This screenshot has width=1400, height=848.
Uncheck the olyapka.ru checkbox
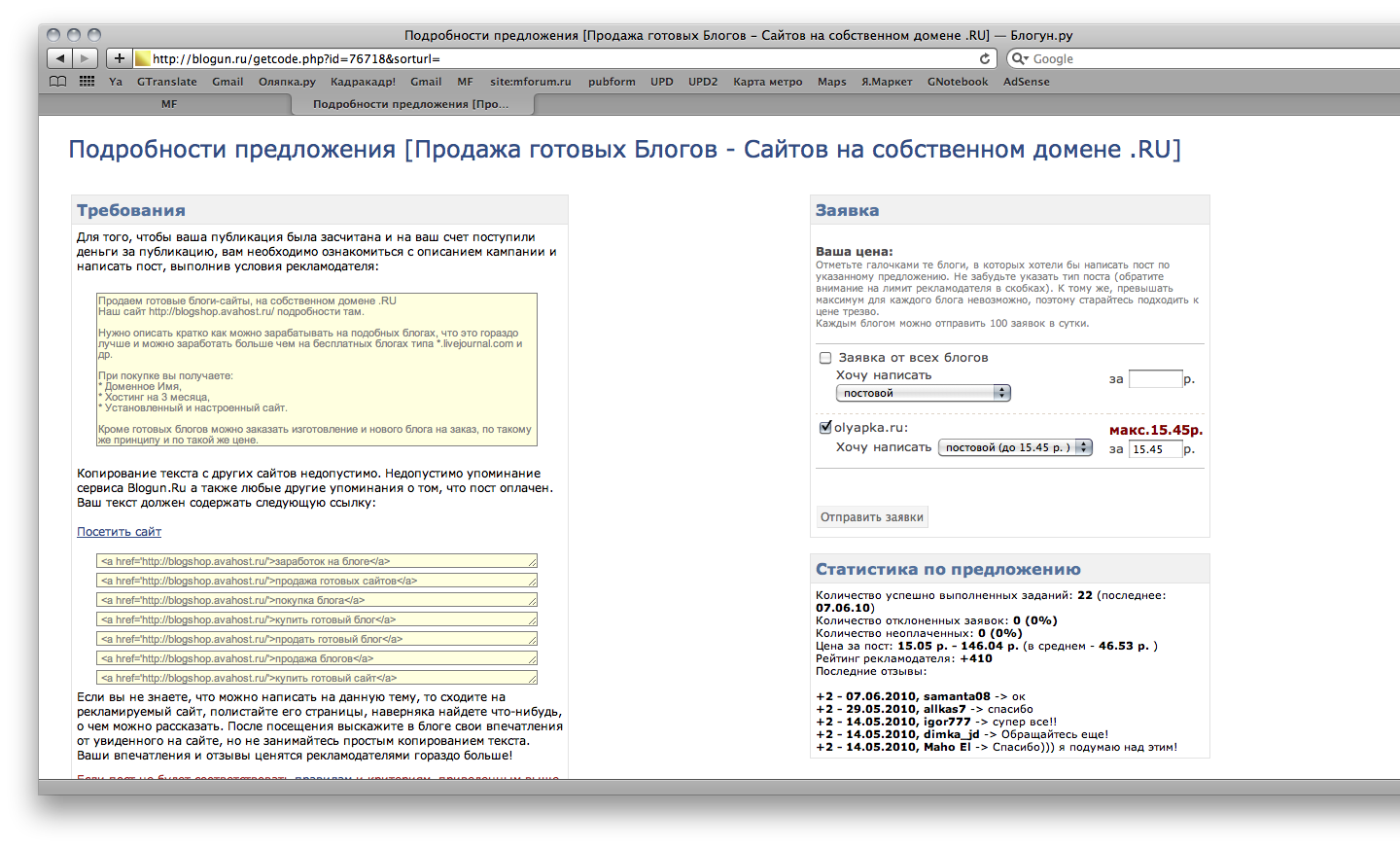825,427
